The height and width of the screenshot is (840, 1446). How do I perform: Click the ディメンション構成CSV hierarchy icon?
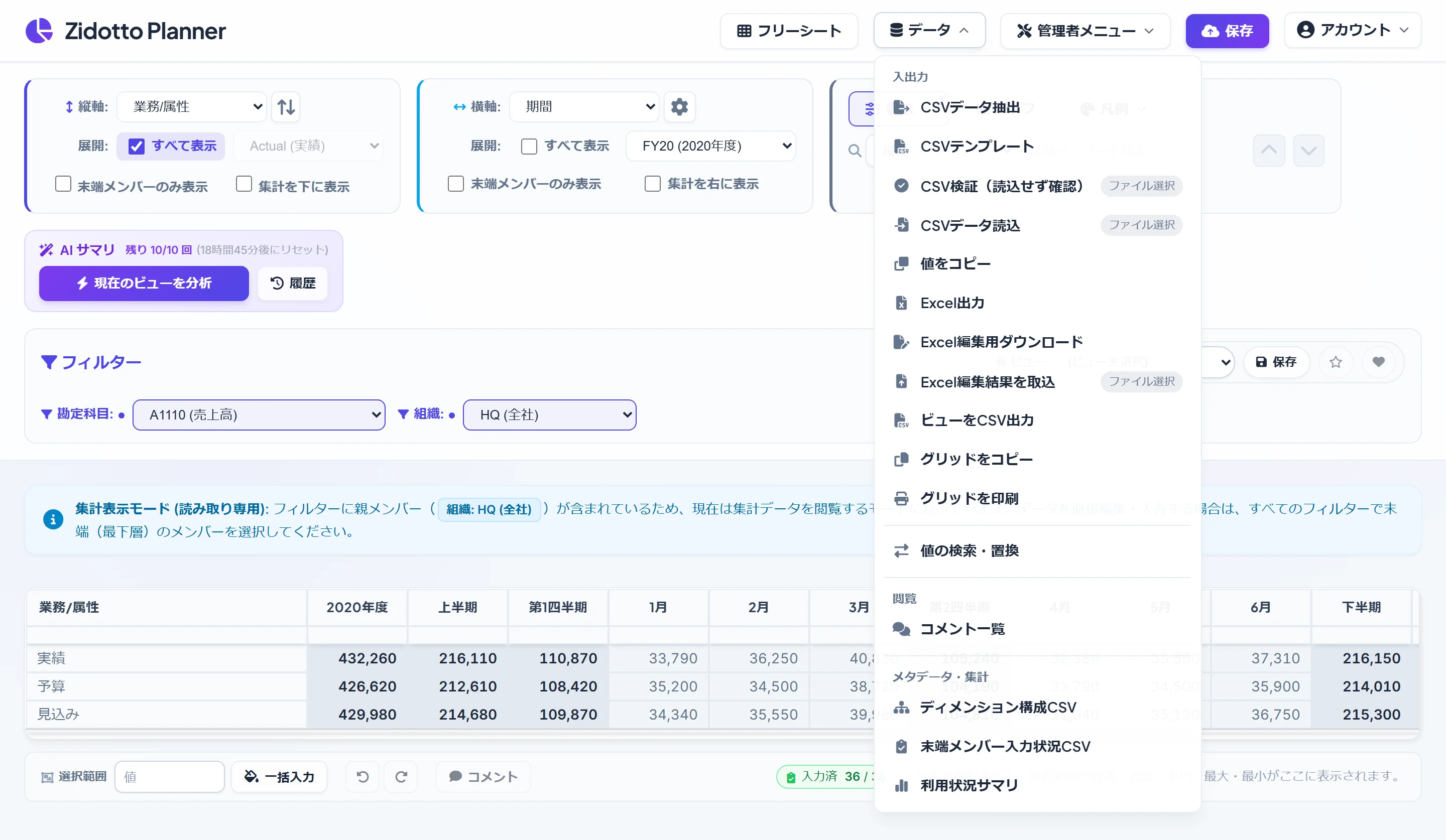901,707
